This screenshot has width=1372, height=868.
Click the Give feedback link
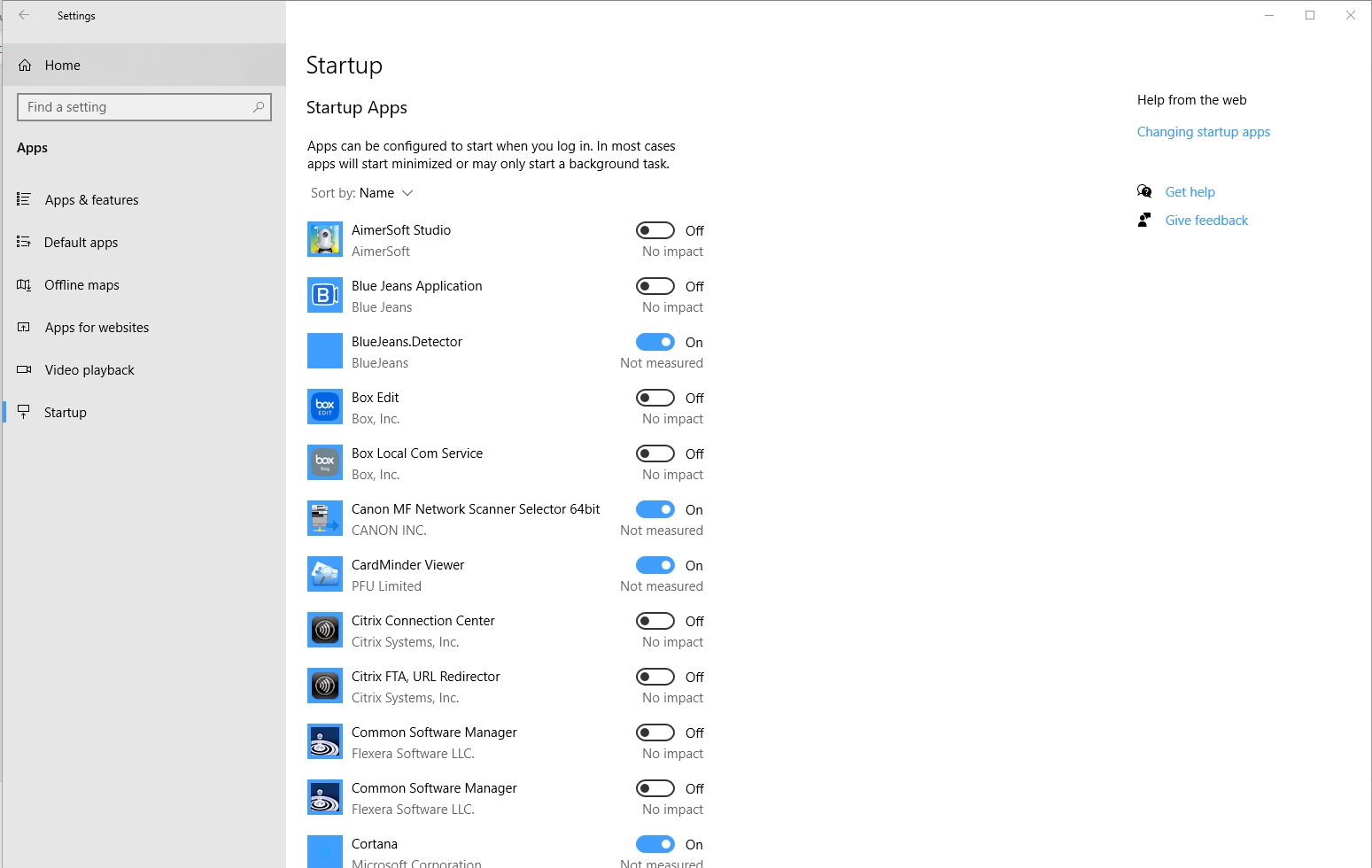(1205, 221)
